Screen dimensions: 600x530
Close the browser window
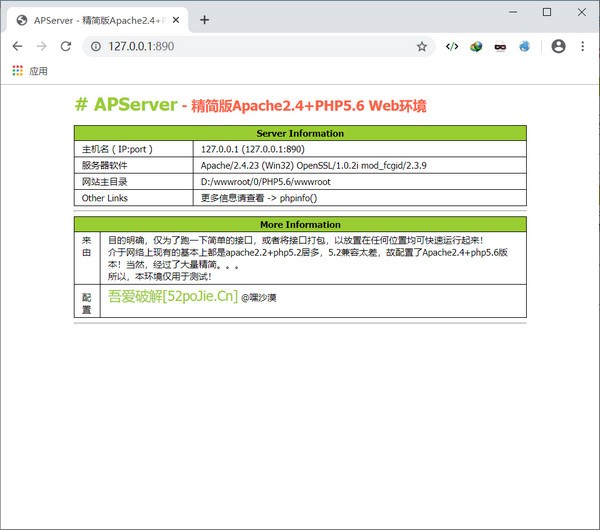582,12
